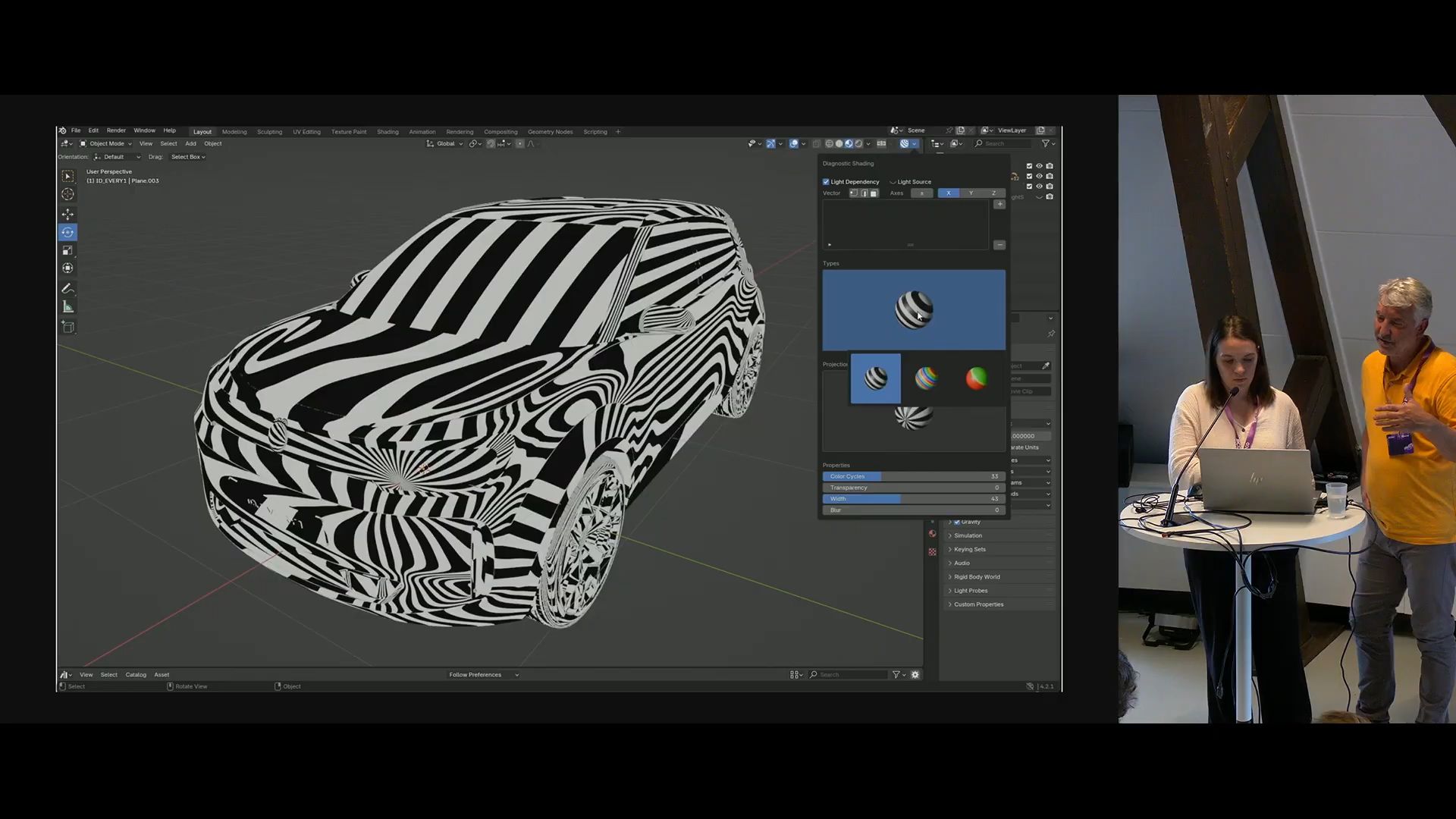
Task: Select the Rotate tool in the toolbar
Action: tap(67, 233)
